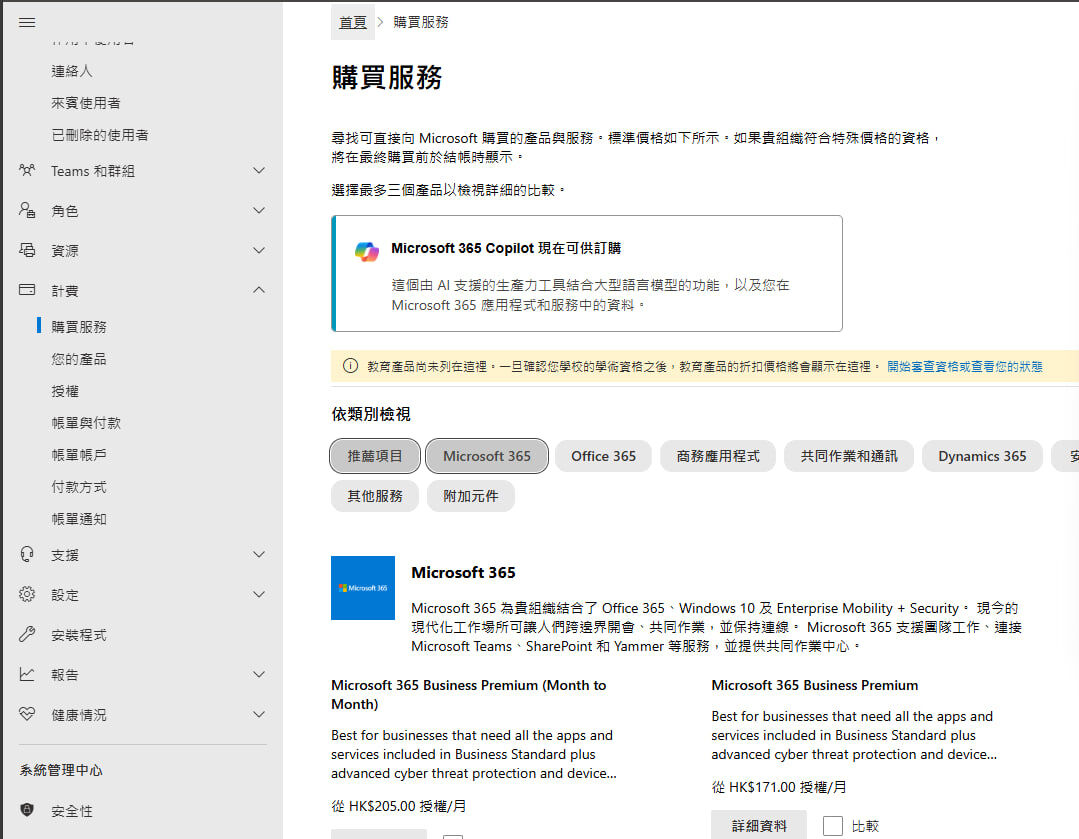Click the Copilot logo icon
Viewport: 1079px width, 839px height.
point(367,251)
